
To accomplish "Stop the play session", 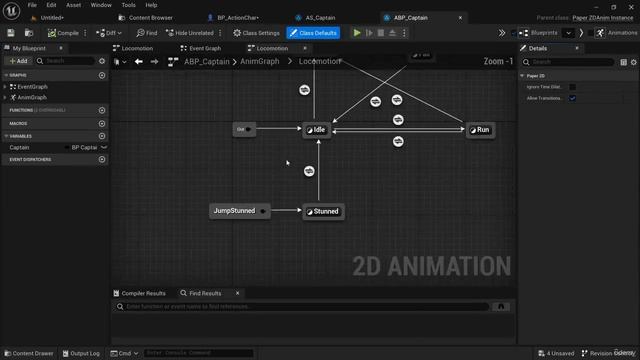I will (381, 33).
